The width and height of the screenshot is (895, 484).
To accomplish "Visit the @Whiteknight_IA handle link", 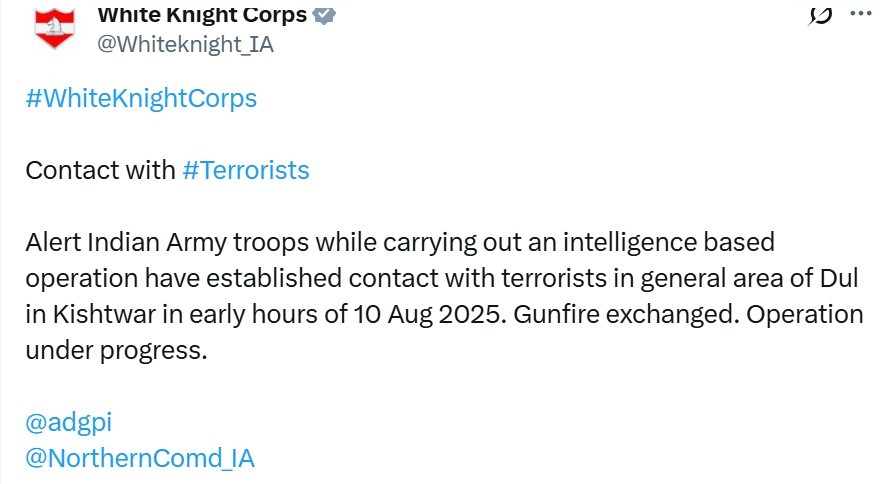I will (x=185, y=44).
